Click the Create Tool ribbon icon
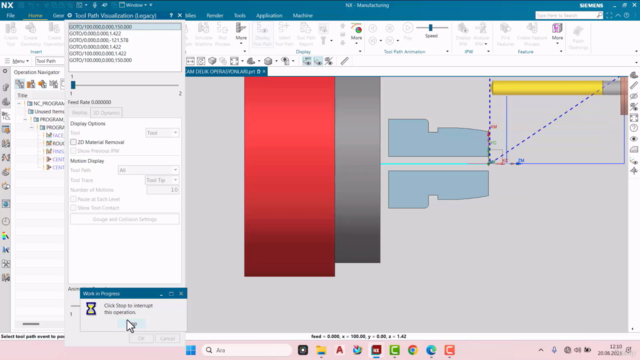This screenshot has height=360, width=640. click(11, 34)
